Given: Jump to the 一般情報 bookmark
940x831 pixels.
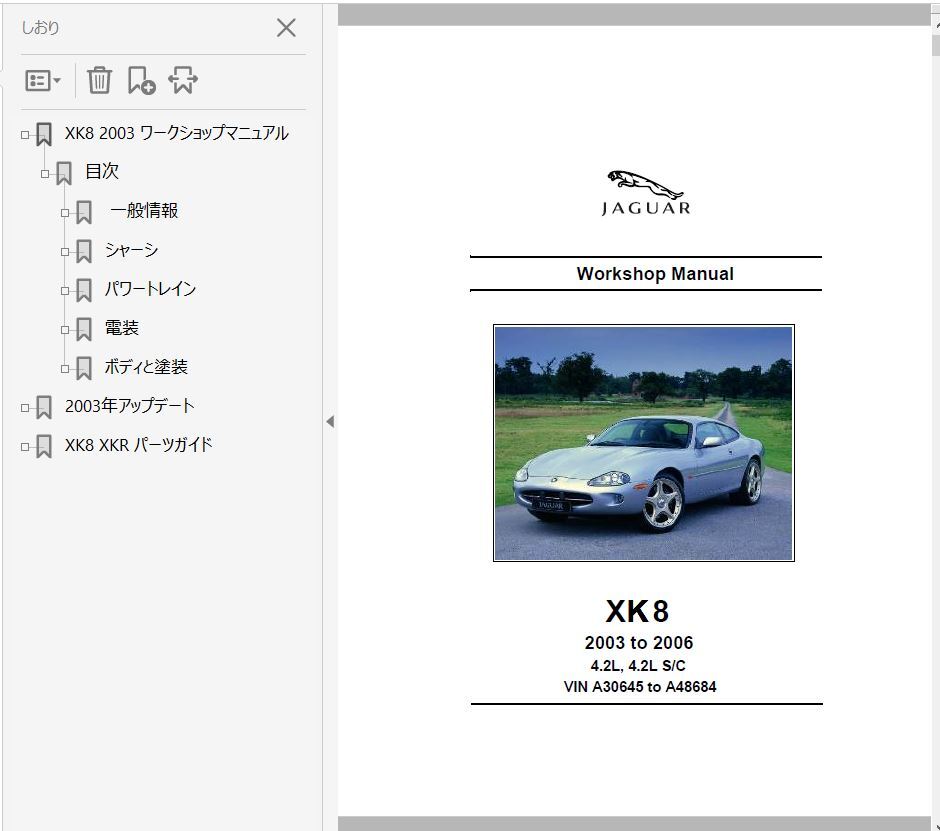Looking at the screenshot, I should pos(144,210).
